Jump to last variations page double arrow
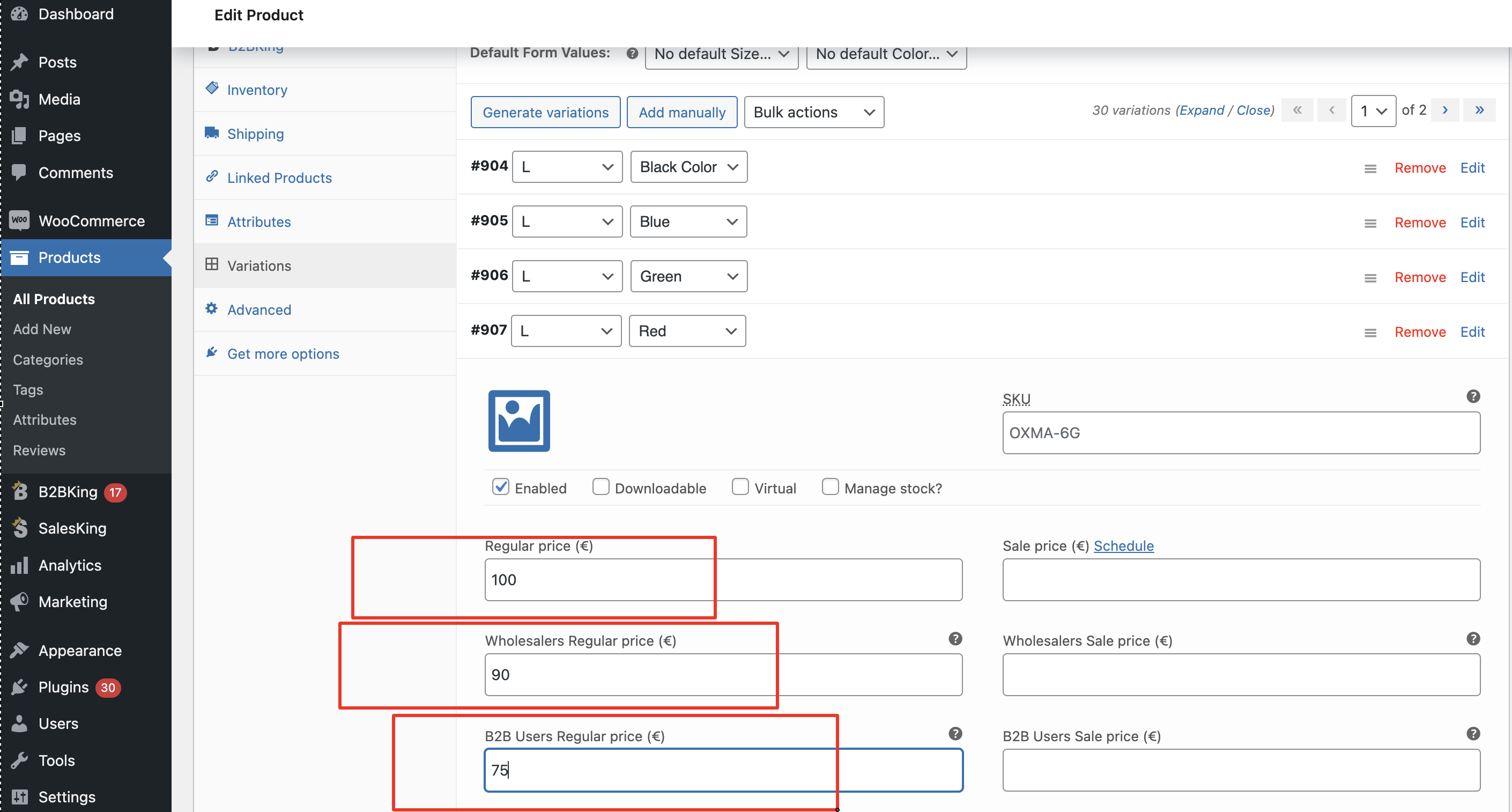The width and height of the screenshot is (1512, 812). (x=1479, y=110)
